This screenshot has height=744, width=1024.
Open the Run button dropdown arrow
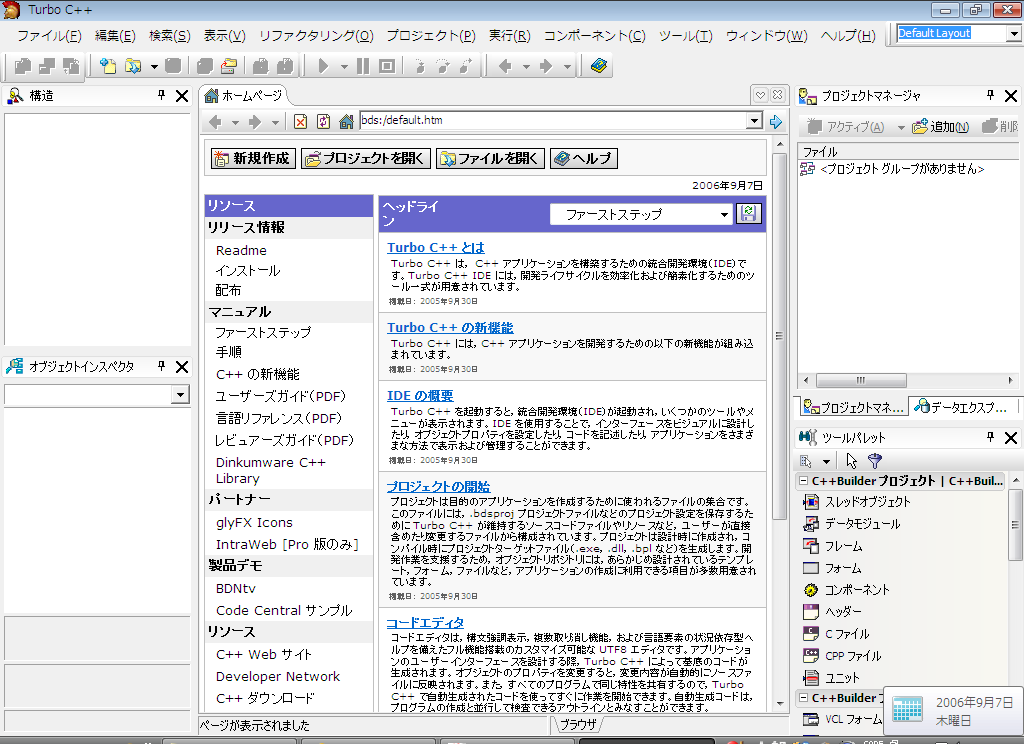(344, 66)
